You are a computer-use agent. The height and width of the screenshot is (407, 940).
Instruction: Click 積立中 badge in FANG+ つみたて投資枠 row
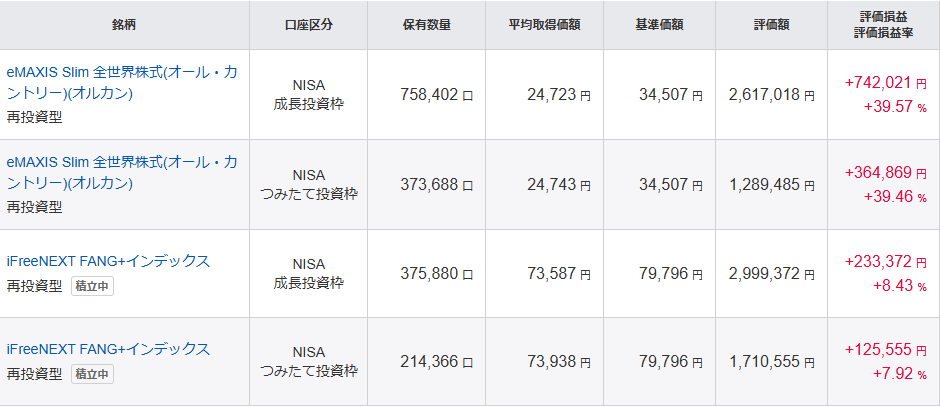(x=92, y=374)
